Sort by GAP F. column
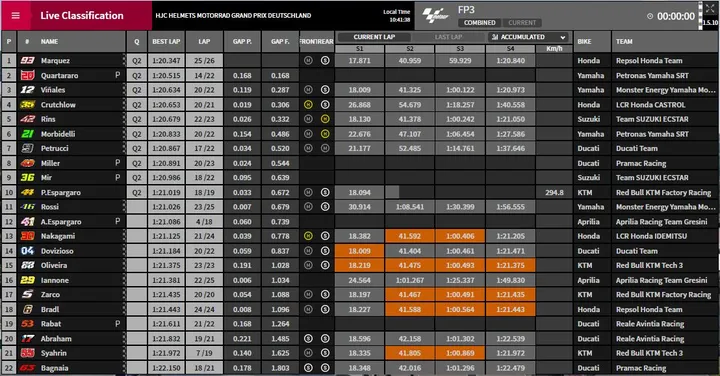Viewport: 720px width, 376px height. coord(280,41)
